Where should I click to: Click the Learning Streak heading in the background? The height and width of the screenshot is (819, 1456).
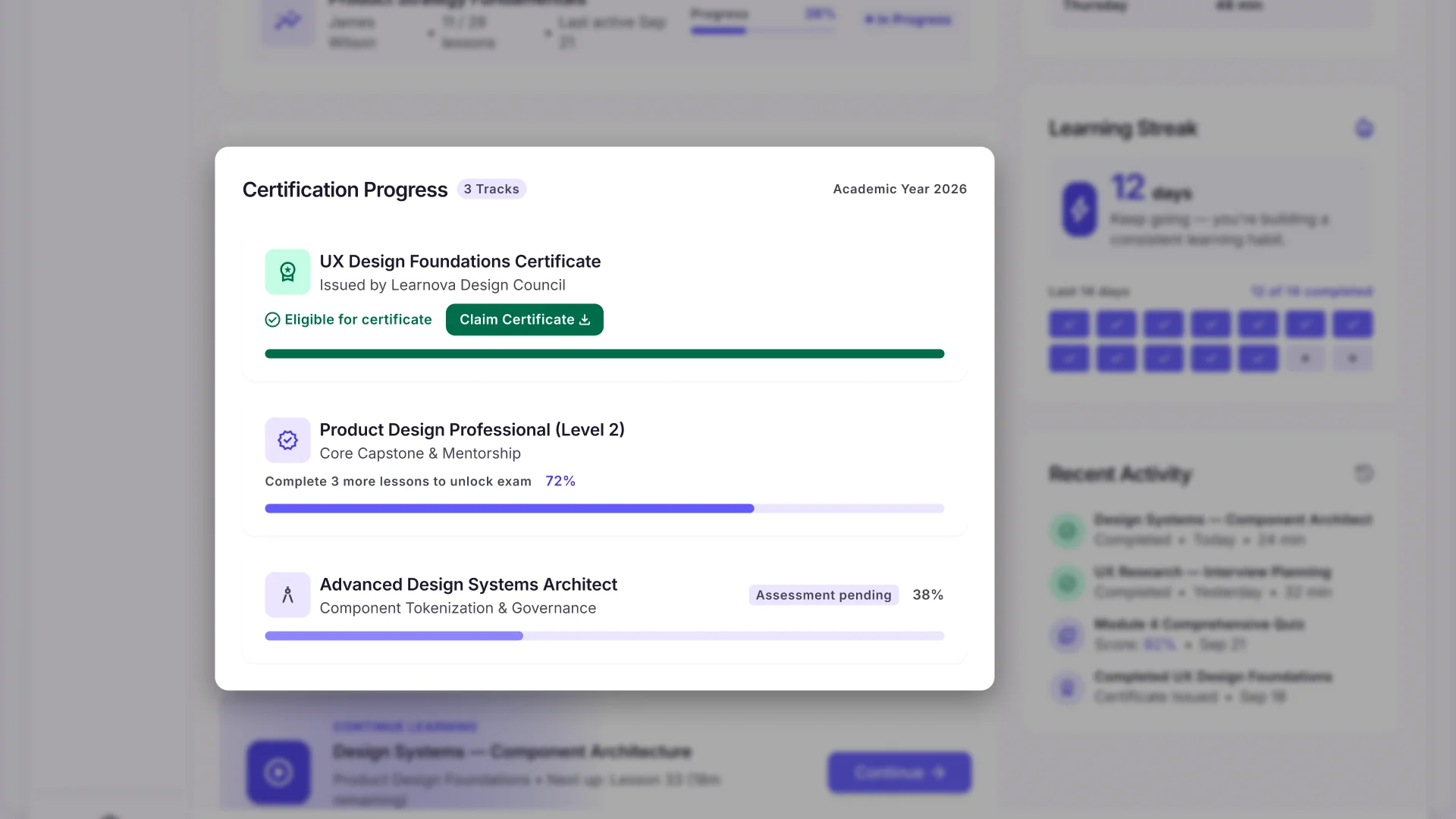[x=1122, y=128]
